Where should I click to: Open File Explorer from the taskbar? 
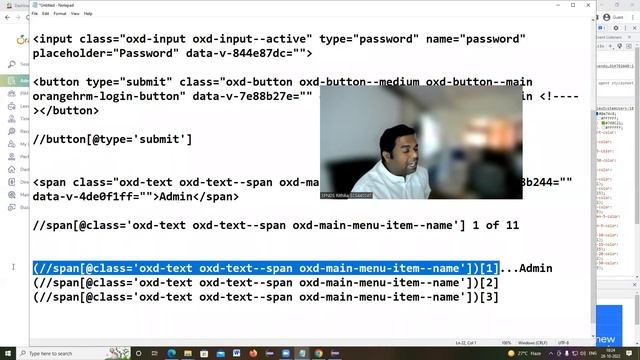pyautogui.click(x=188, y=353)
